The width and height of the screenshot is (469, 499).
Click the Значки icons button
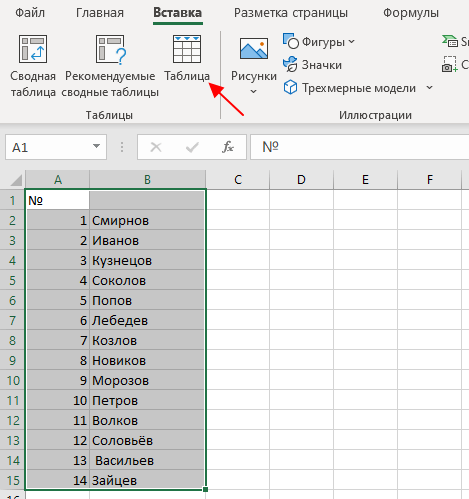click(x=312, y=65)
